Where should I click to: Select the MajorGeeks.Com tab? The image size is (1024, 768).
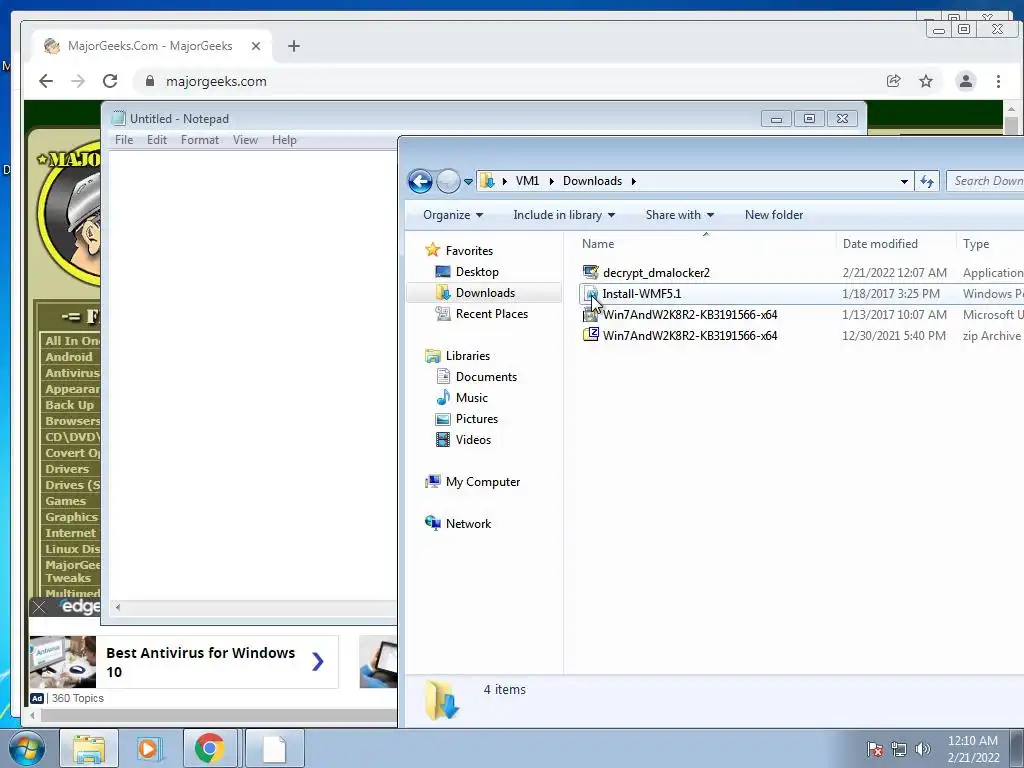tap(150, 46)
